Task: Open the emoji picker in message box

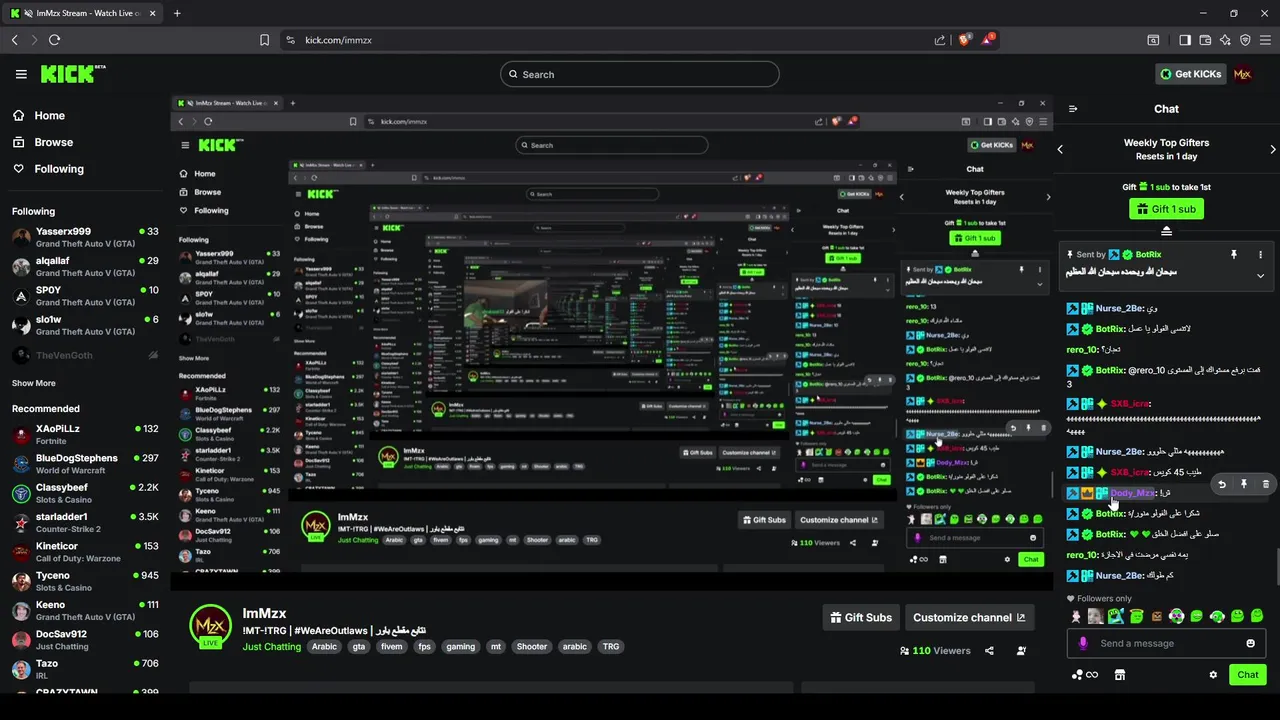Action: [1250, 643]
